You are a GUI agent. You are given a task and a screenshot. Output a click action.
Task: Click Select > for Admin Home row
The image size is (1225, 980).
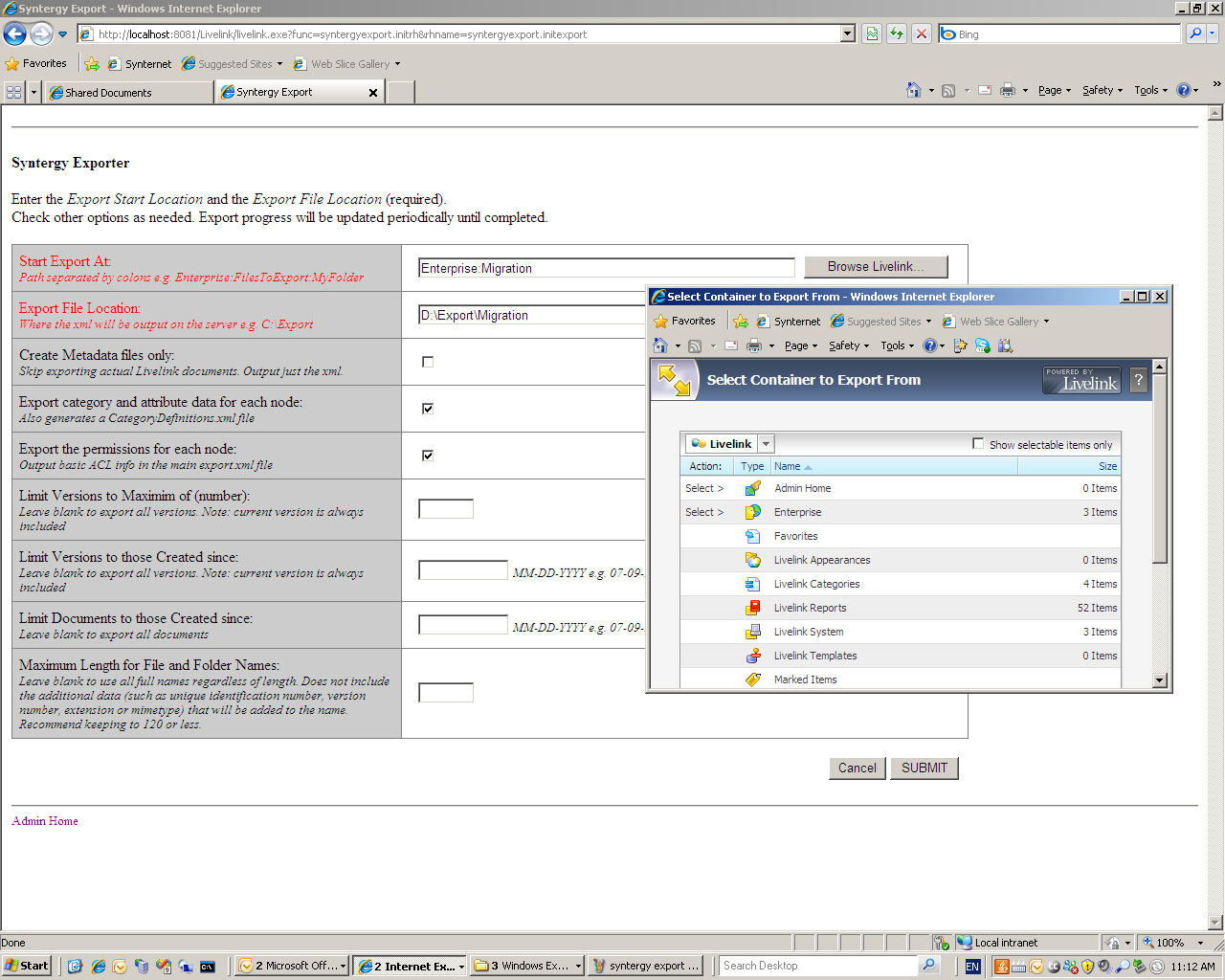coord(704,488)
